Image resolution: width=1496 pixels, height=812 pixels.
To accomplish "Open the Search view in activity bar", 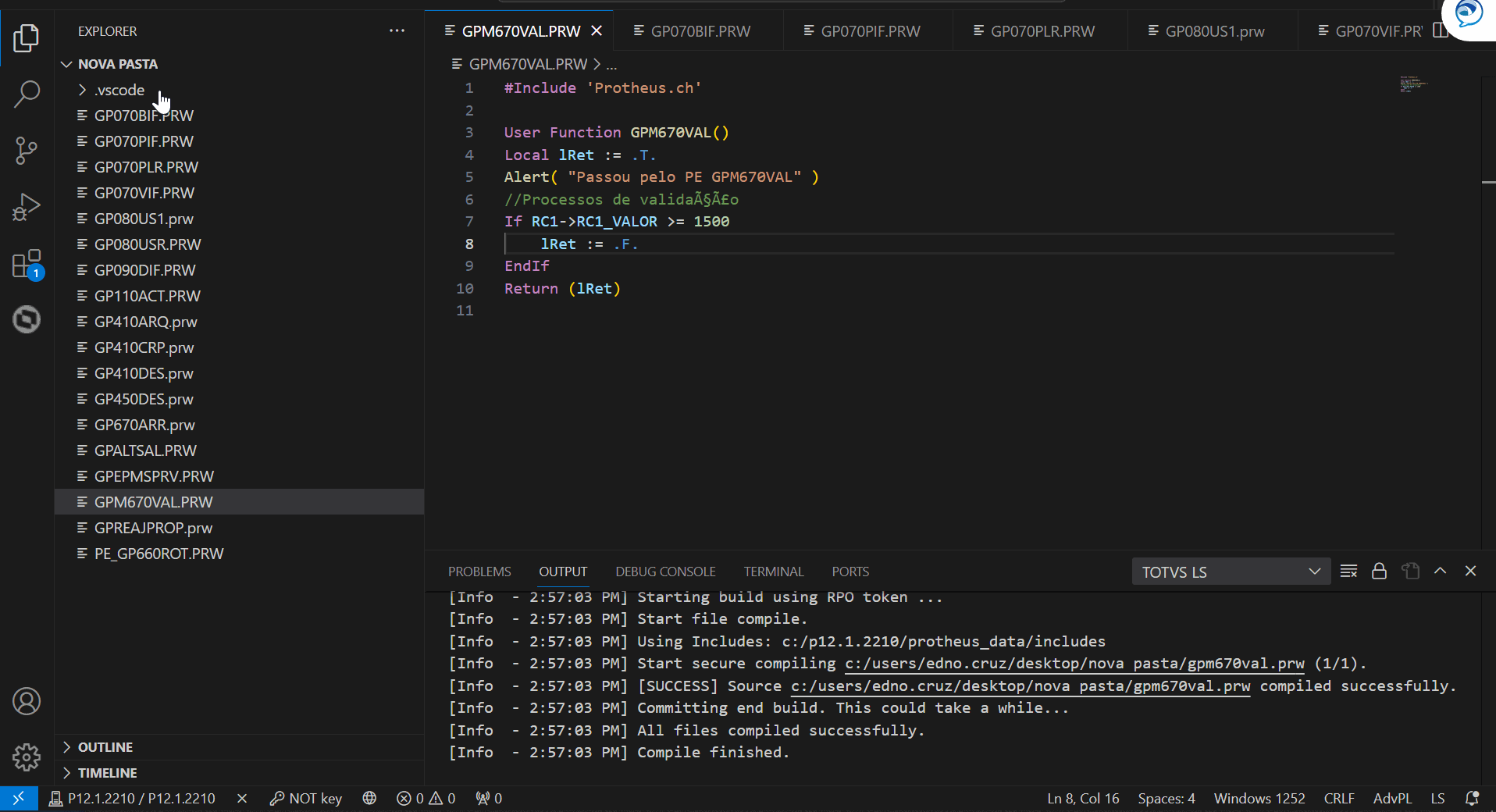I will tap(27, 94).
